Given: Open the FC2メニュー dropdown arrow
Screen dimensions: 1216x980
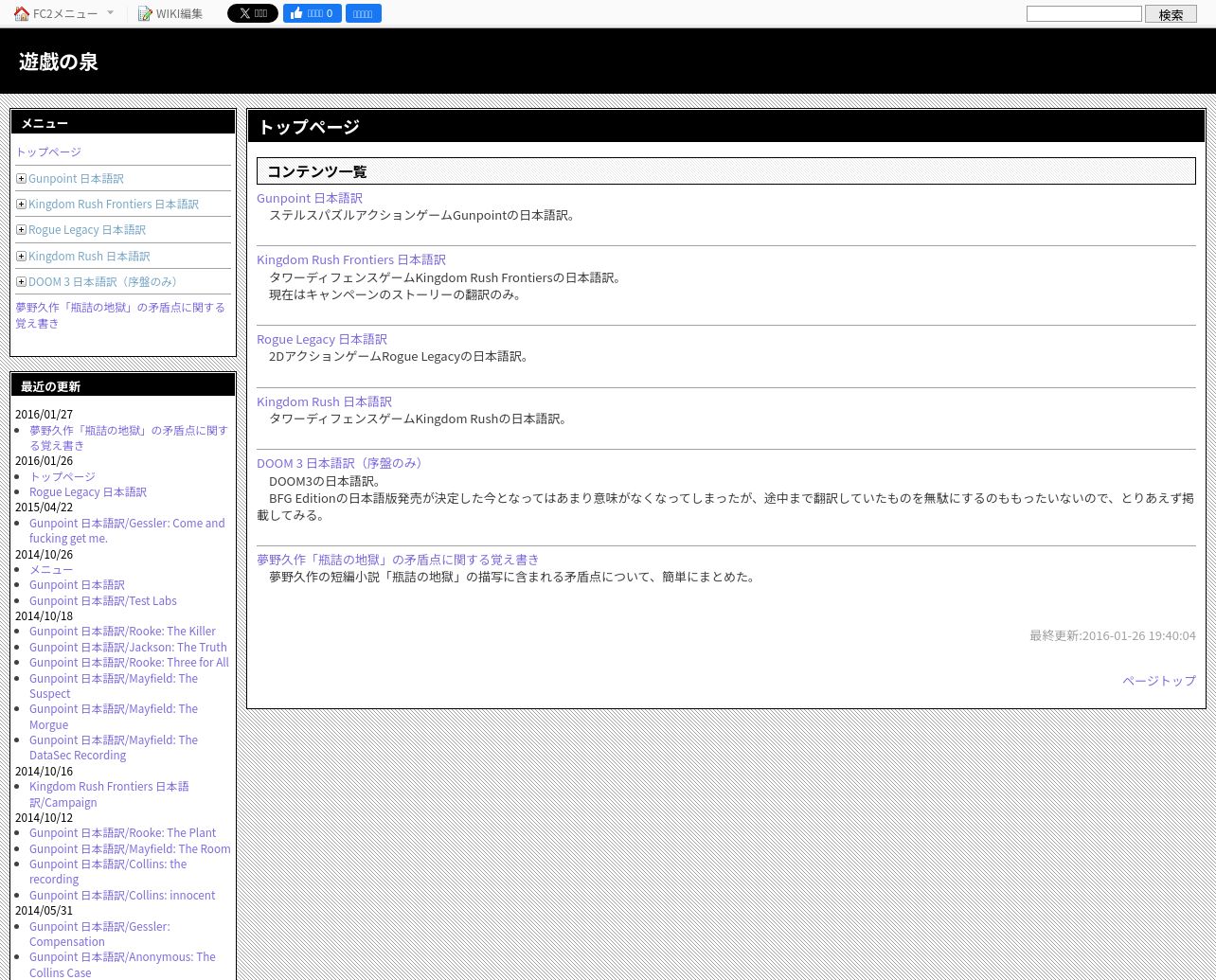Looking at the screenshot, I should (110, 13).
